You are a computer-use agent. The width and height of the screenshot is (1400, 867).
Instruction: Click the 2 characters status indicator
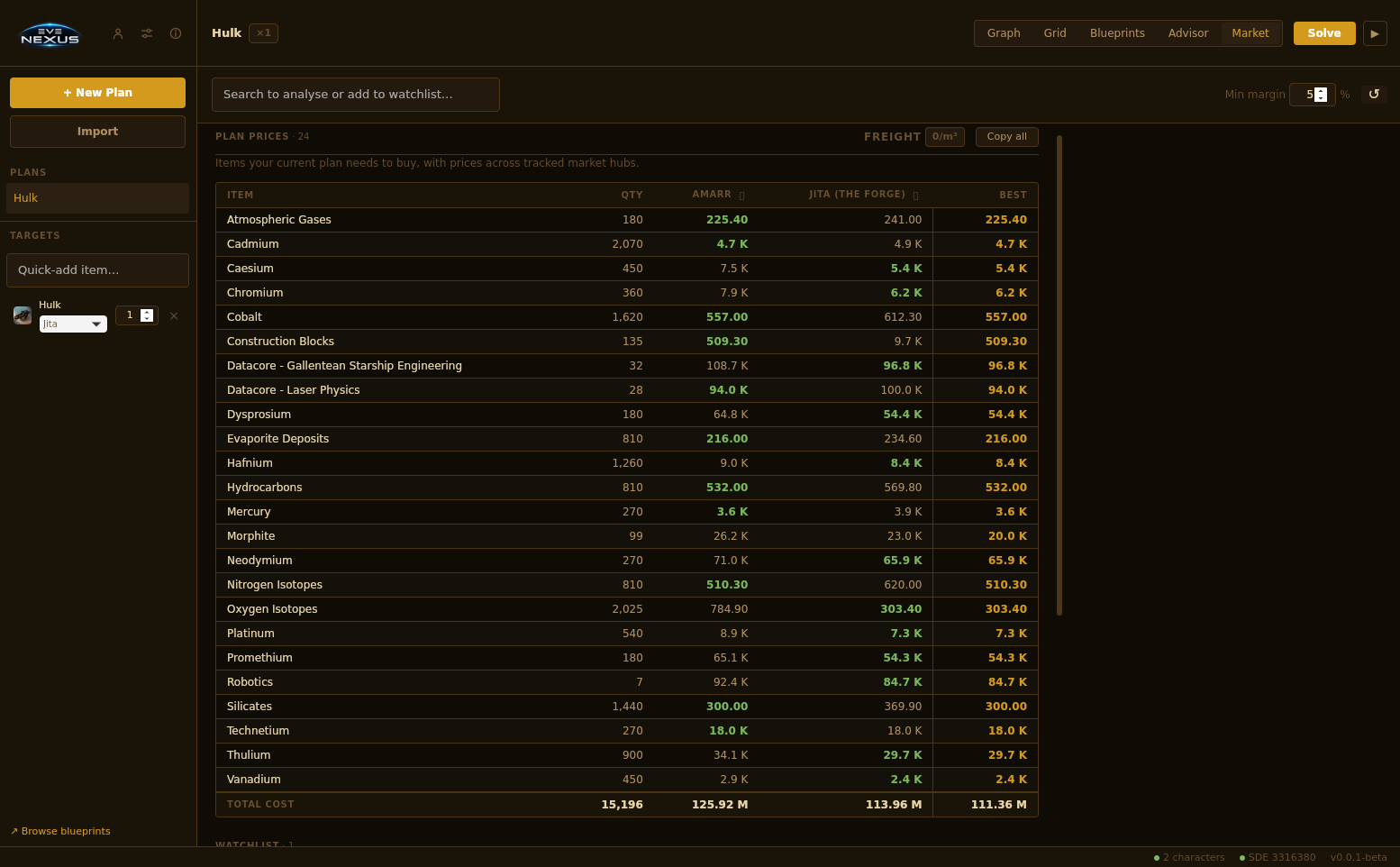coord(1189,858)
